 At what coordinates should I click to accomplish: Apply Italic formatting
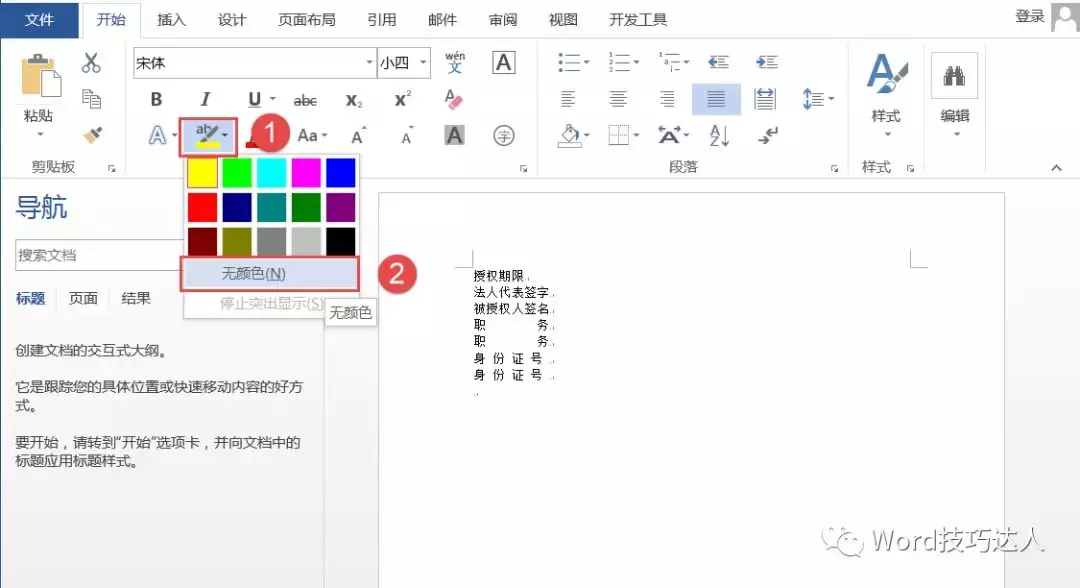point(204,98)
